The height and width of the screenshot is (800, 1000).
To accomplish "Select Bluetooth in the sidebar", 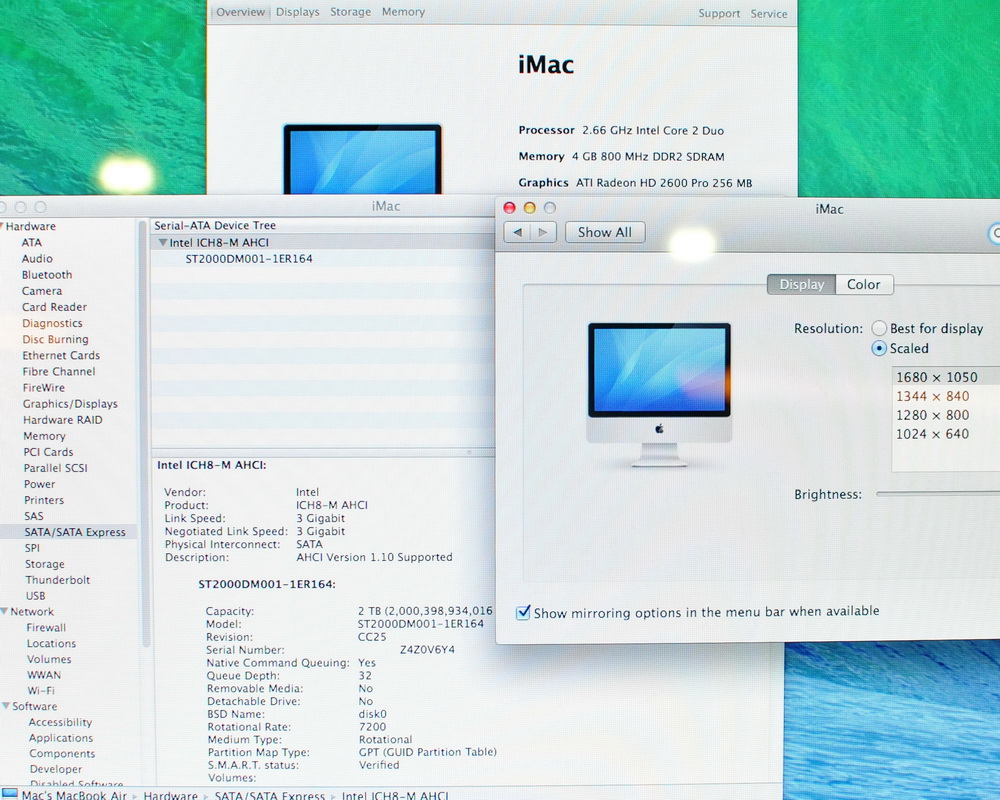I will point(47,274).
